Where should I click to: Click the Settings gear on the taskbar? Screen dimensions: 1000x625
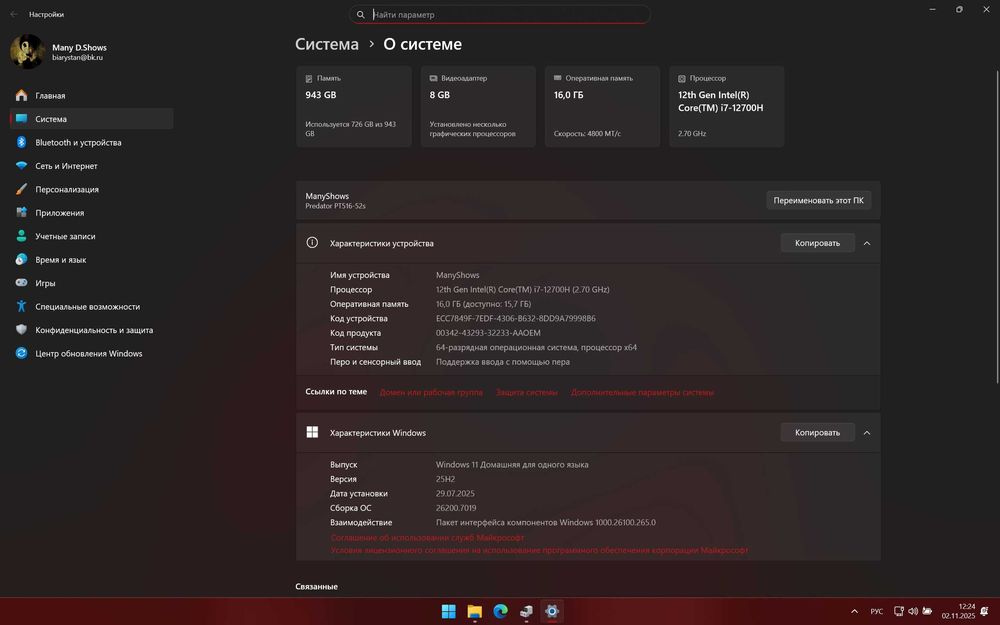tap(552, 611)
